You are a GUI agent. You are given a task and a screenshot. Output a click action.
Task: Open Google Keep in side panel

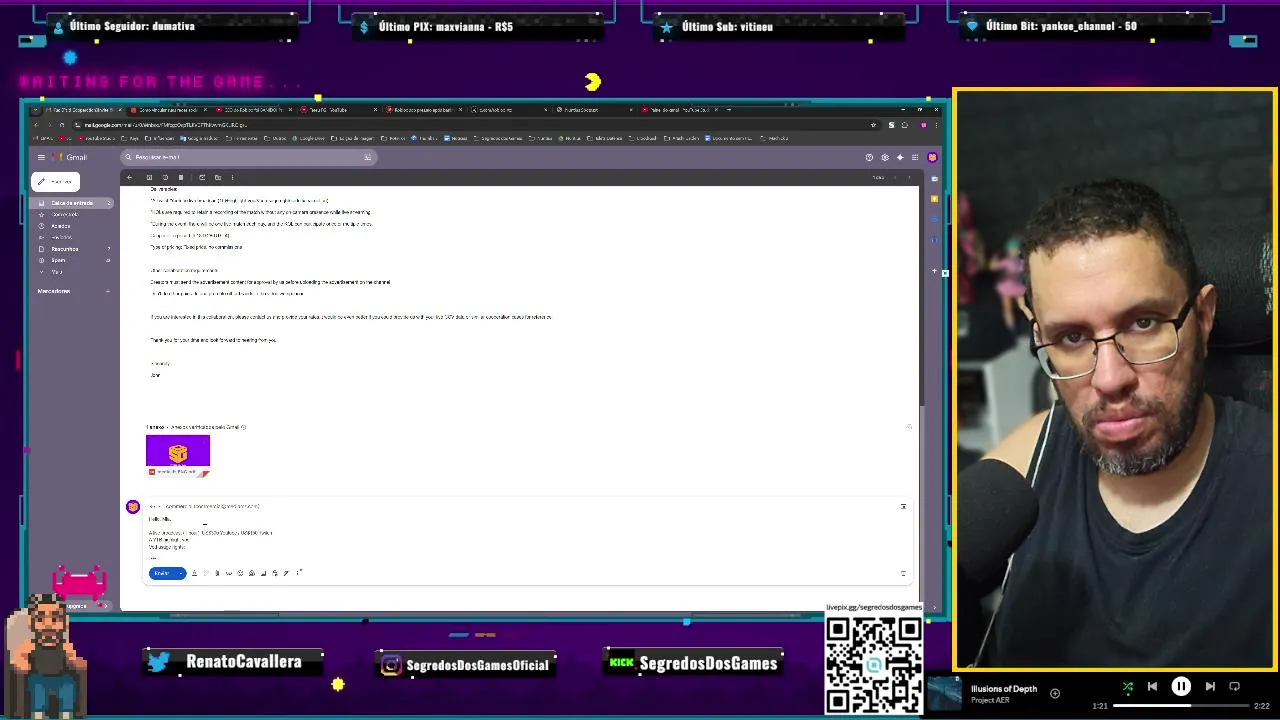point(934,199)
